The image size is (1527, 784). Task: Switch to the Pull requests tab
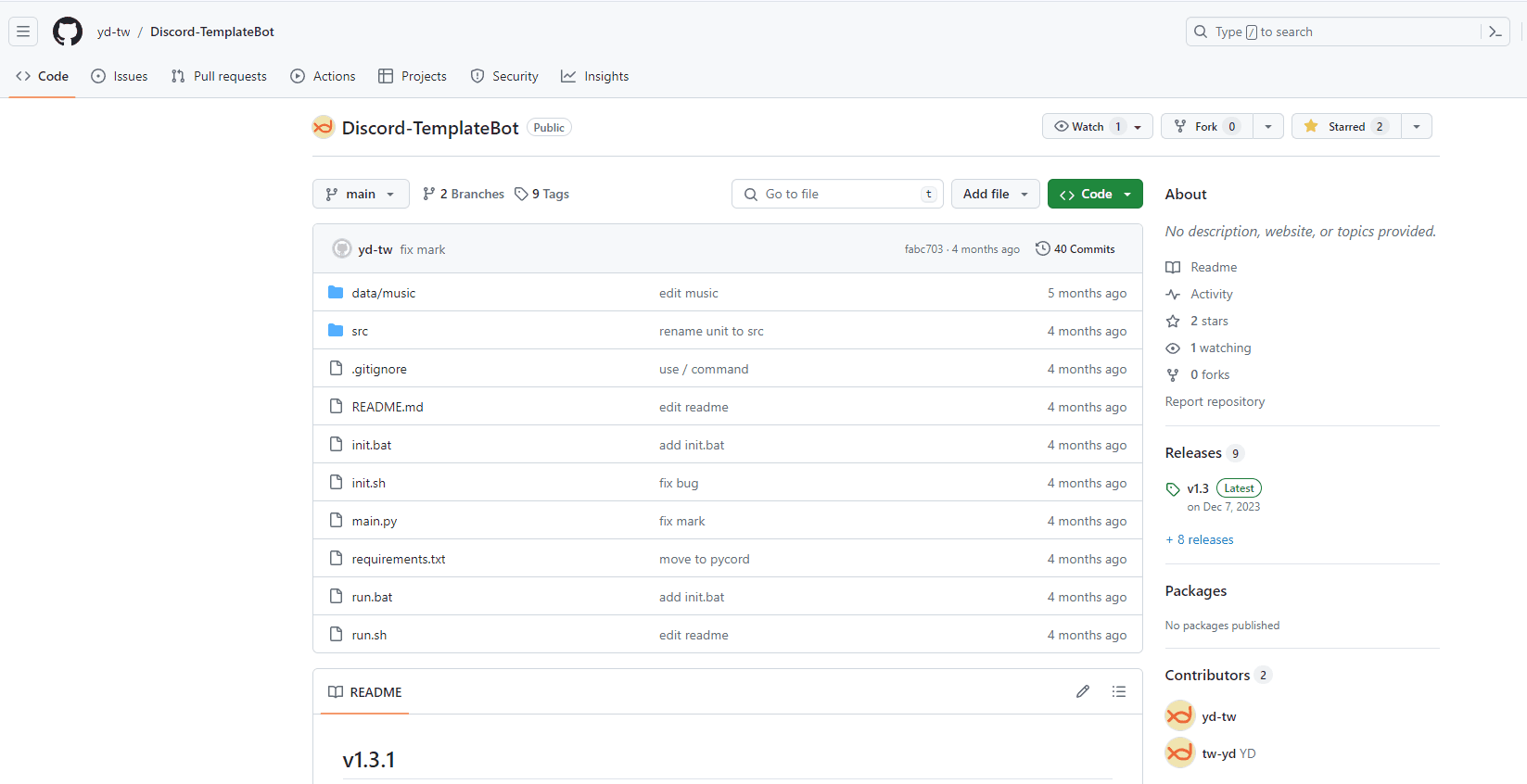(x=219, y=76)
